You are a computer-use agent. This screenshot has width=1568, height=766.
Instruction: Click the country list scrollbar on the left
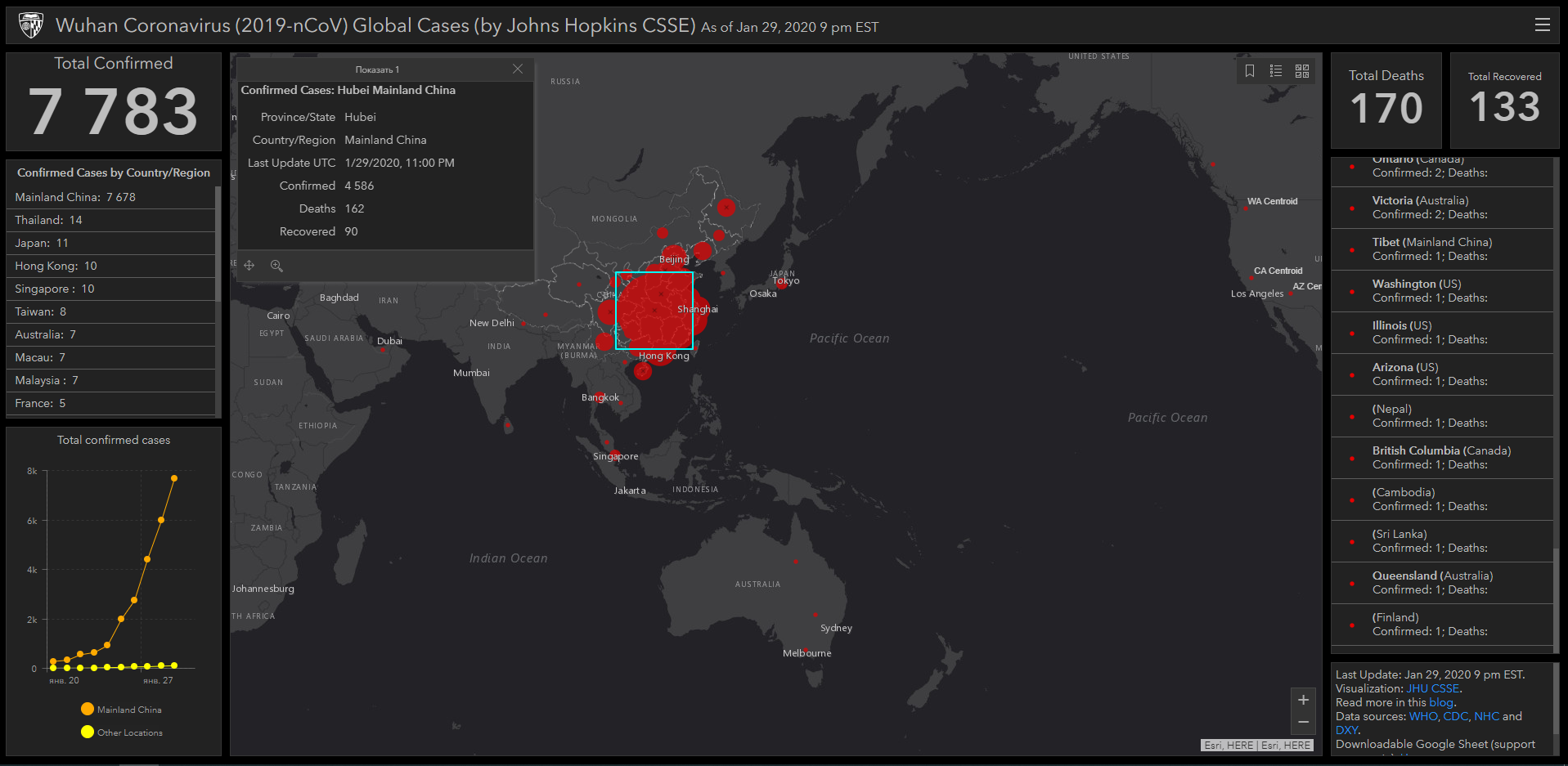pyautogui.click(x=218, y=244)
